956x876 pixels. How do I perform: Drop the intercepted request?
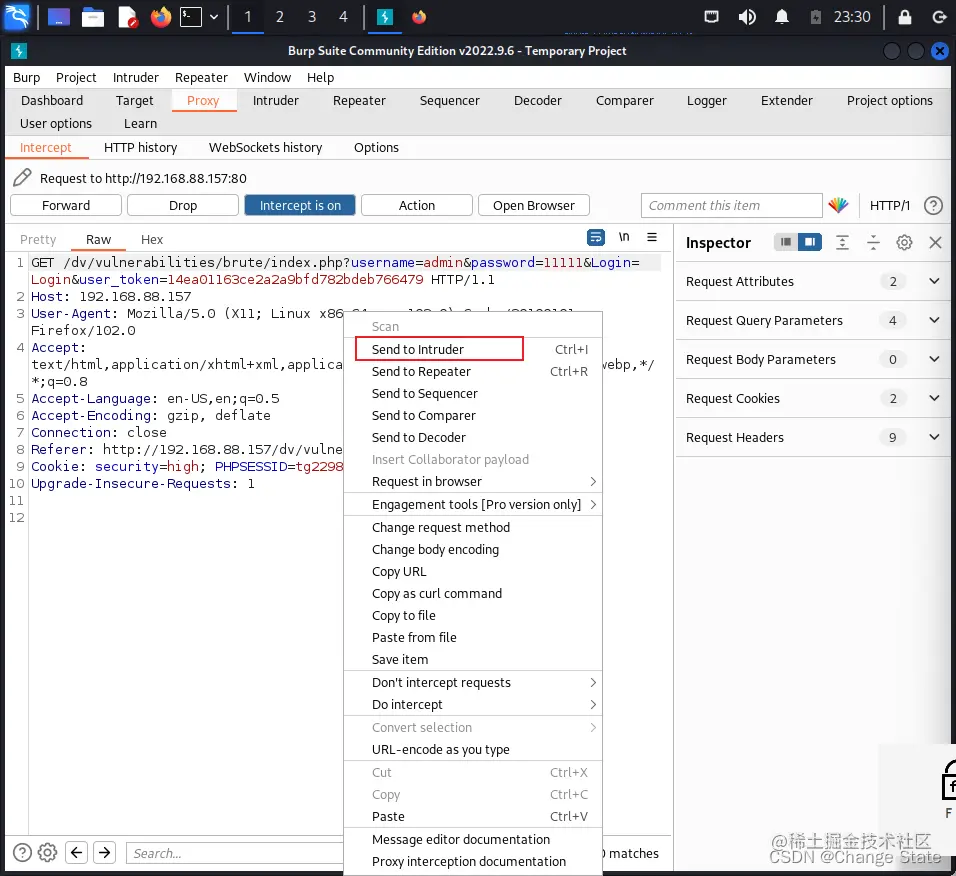183,205
